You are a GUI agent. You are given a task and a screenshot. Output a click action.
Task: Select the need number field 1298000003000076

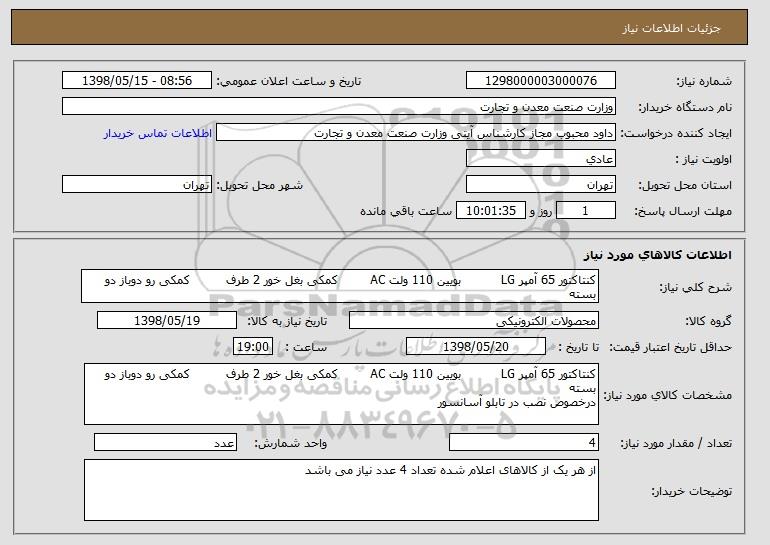[x=541, y=81]
